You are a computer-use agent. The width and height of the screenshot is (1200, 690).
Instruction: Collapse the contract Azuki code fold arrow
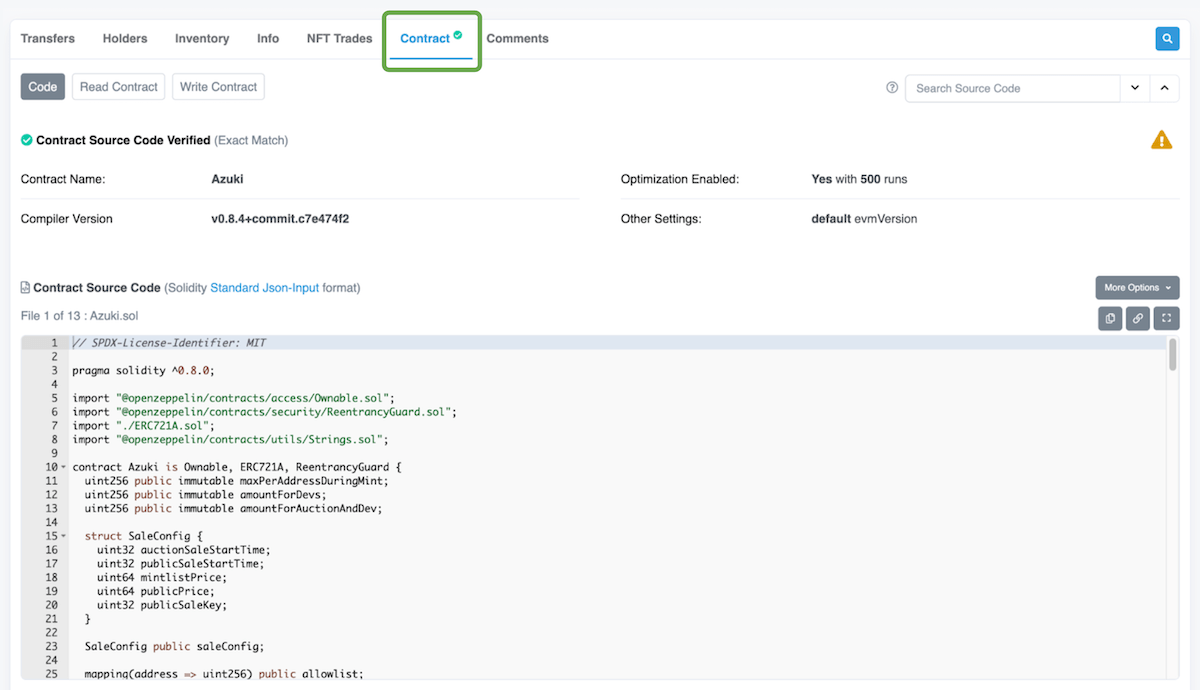pos(63,467)
